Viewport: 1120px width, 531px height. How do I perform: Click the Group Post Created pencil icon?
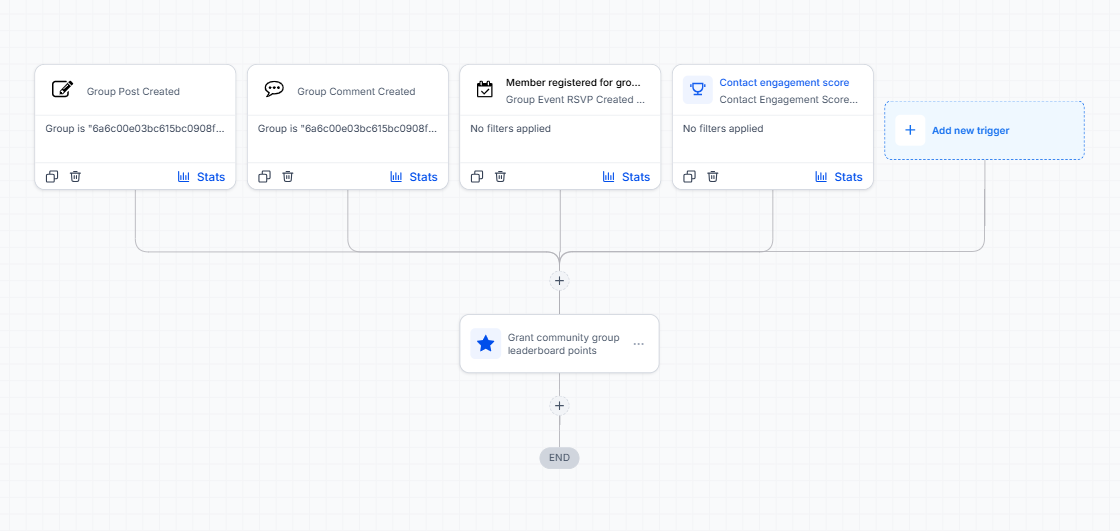[63, 89]
